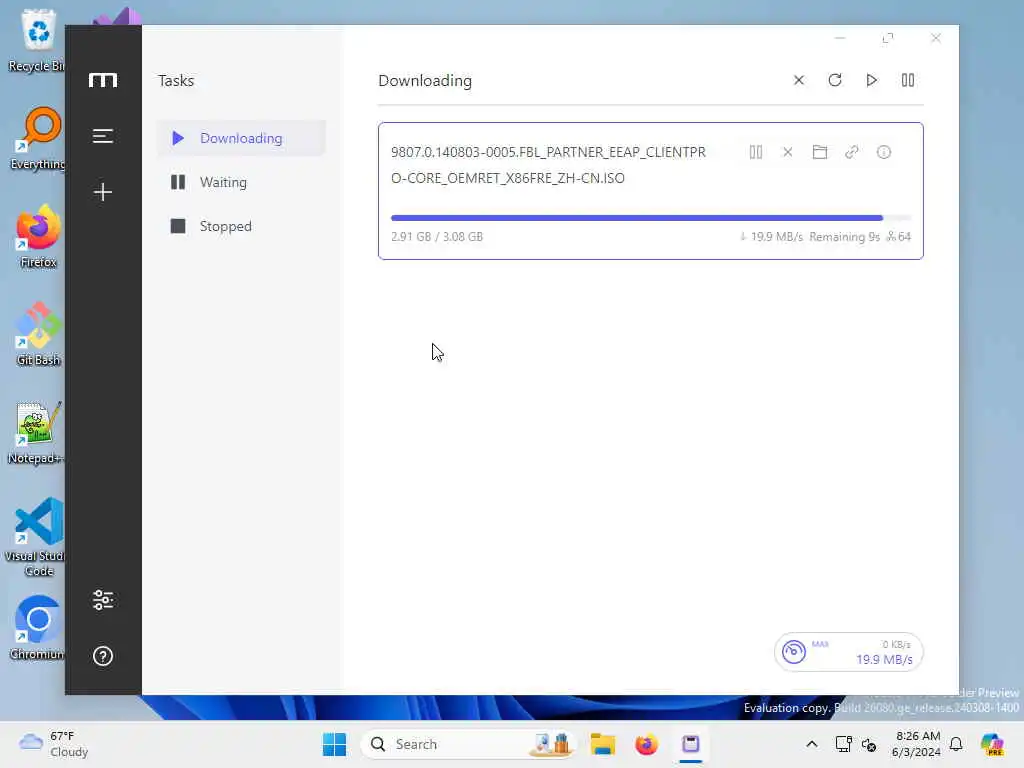1024x768 pixels.
Task: View ISO task info details
Action: [x=884, y=152]
